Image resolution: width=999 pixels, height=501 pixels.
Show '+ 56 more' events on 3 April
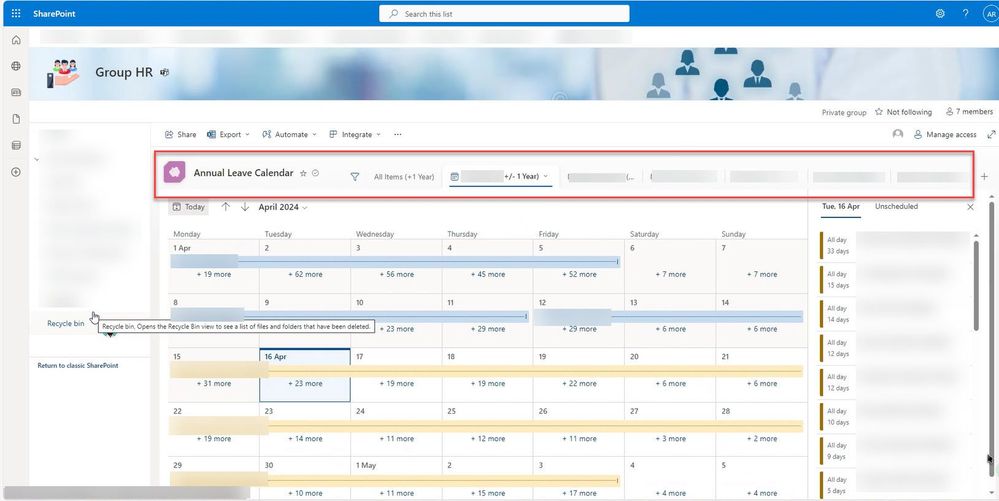click(x=396, y=274)
